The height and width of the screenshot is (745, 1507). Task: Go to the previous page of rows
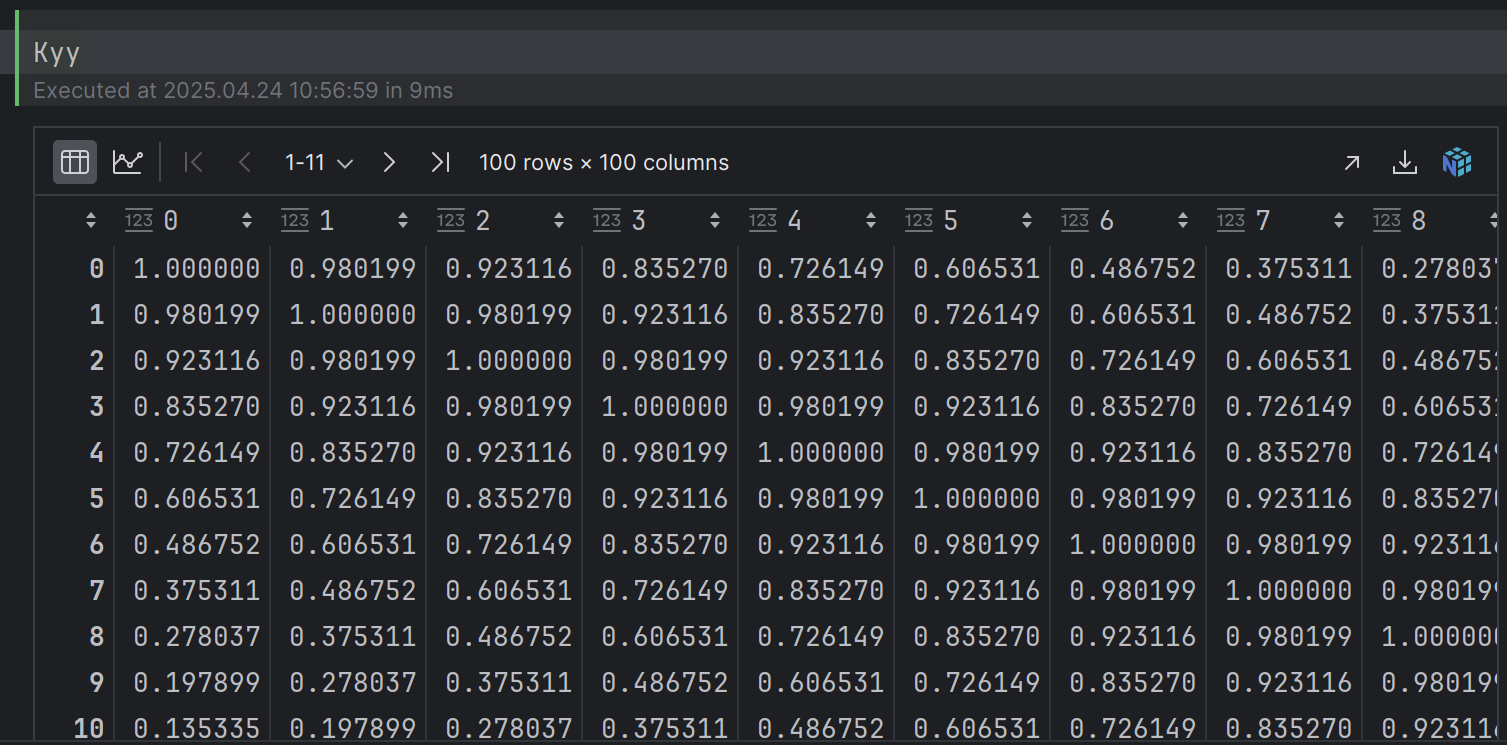(244, 162)
